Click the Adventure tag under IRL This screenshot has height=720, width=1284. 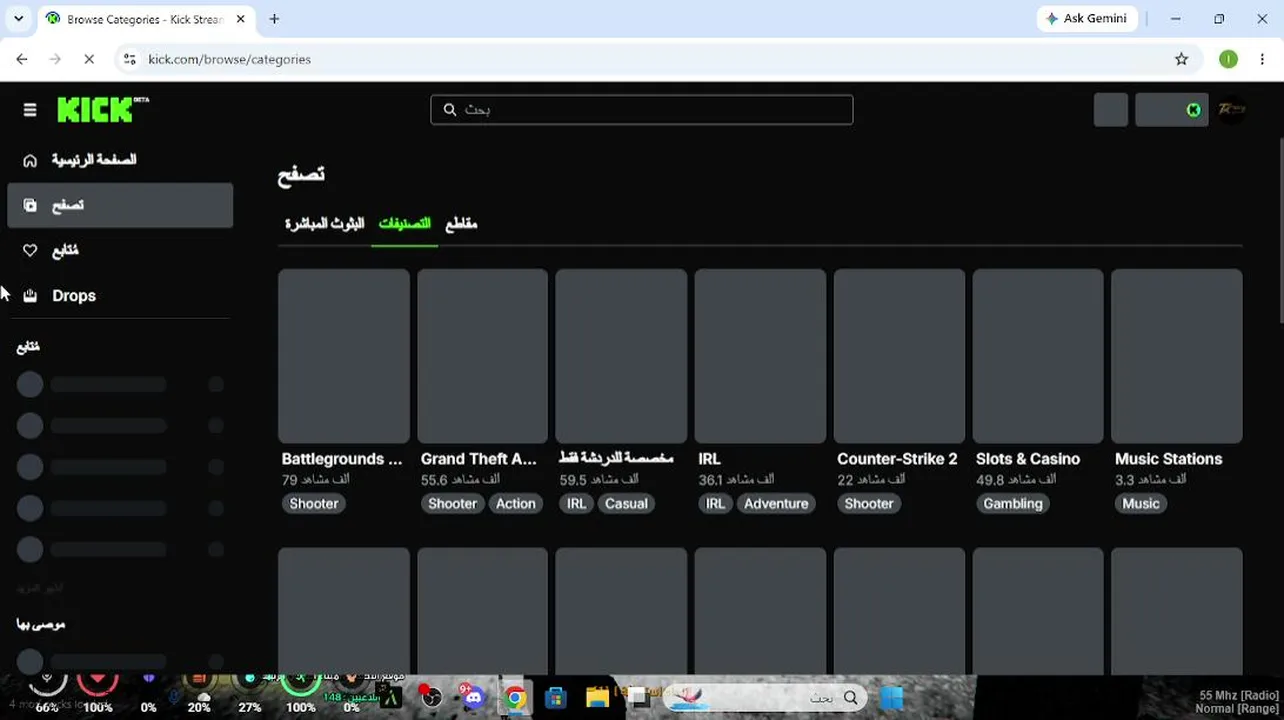coord(776,504)
